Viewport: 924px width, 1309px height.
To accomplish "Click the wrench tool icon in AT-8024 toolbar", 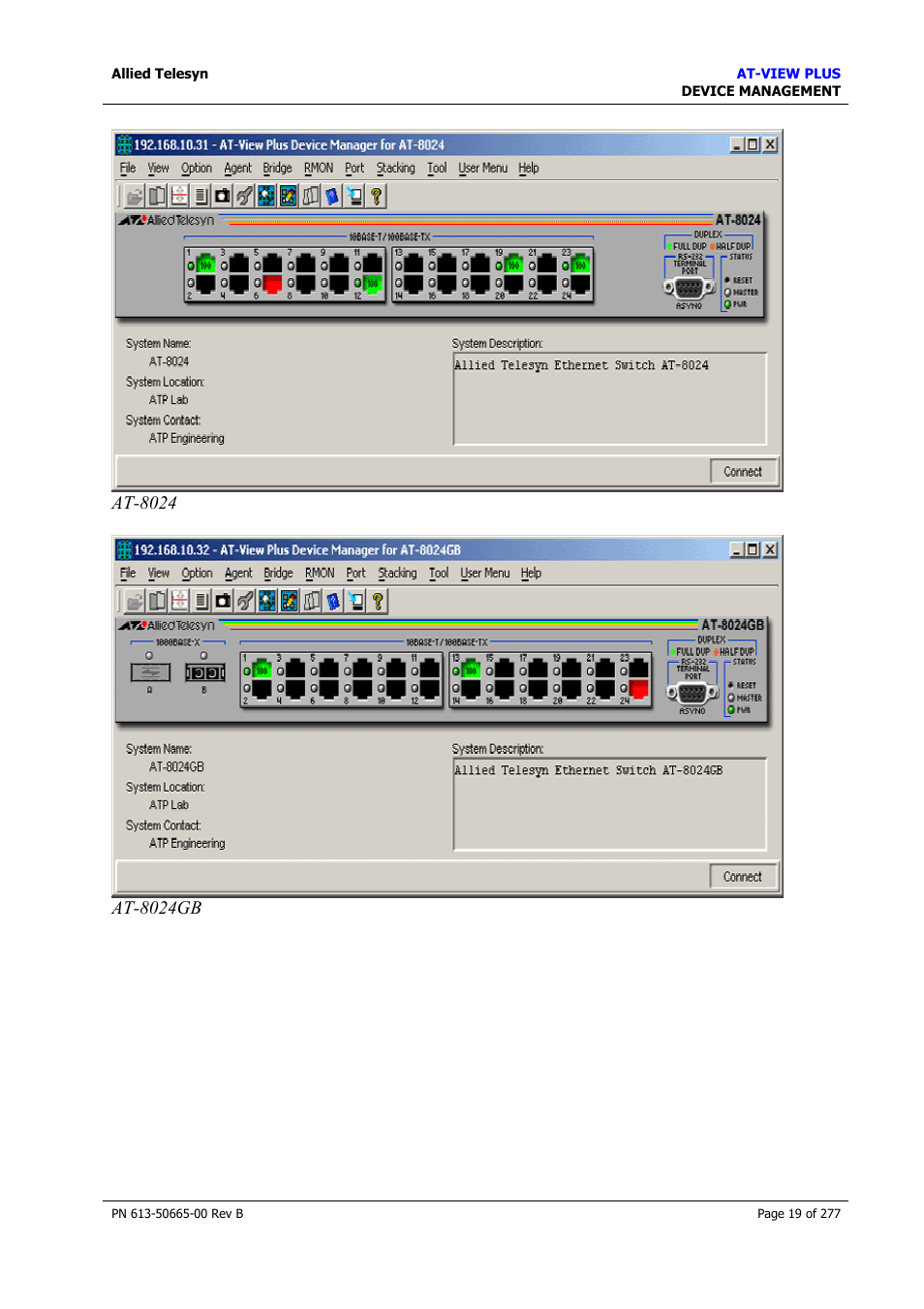I will 244,196.
